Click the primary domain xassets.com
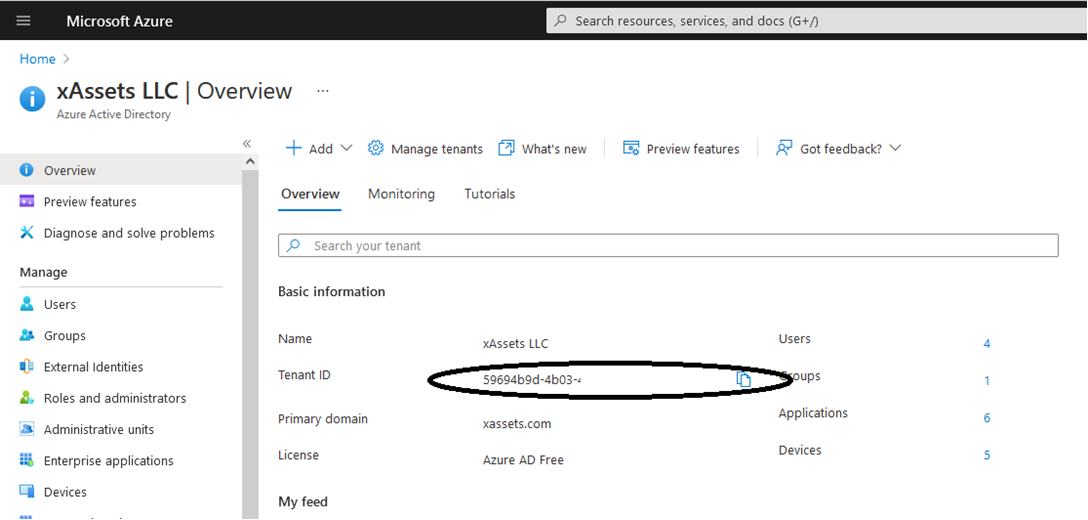The image size is (1088, 520). (x=517, y=423)
